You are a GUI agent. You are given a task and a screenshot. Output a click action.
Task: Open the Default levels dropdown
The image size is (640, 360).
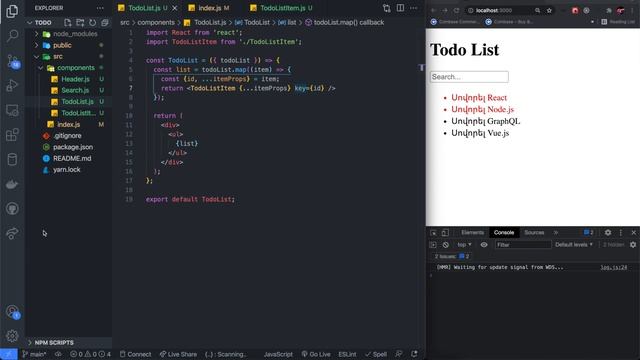tap(574, 245)
